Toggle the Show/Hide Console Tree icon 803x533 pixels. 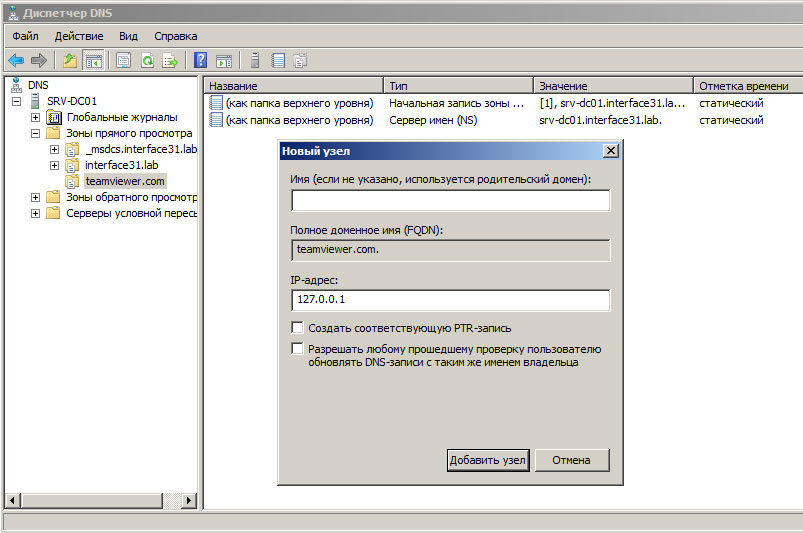93,60
